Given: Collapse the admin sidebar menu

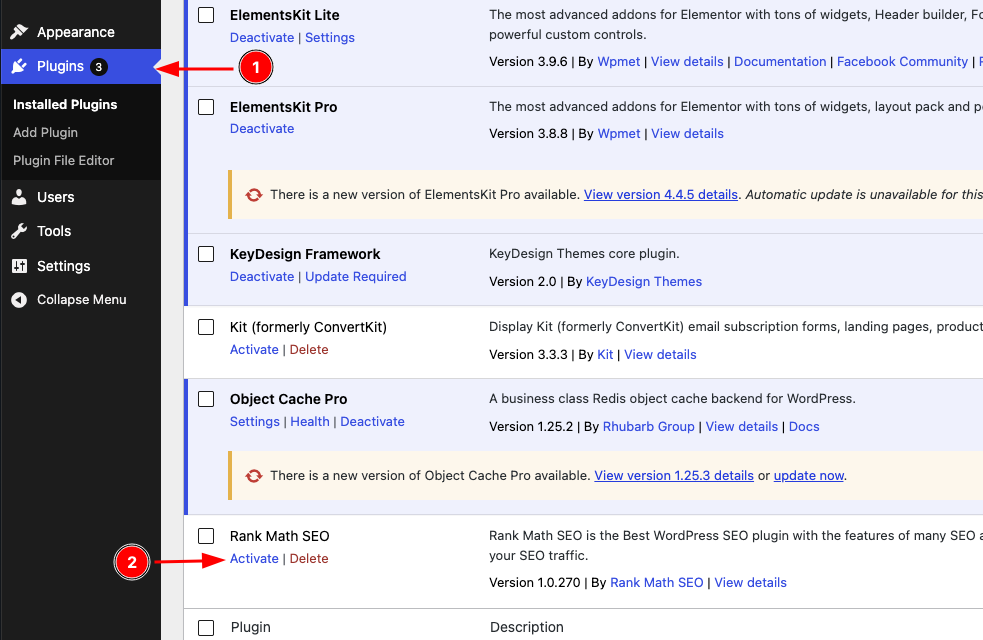Looking at the screenshot, I should [80, 300].
